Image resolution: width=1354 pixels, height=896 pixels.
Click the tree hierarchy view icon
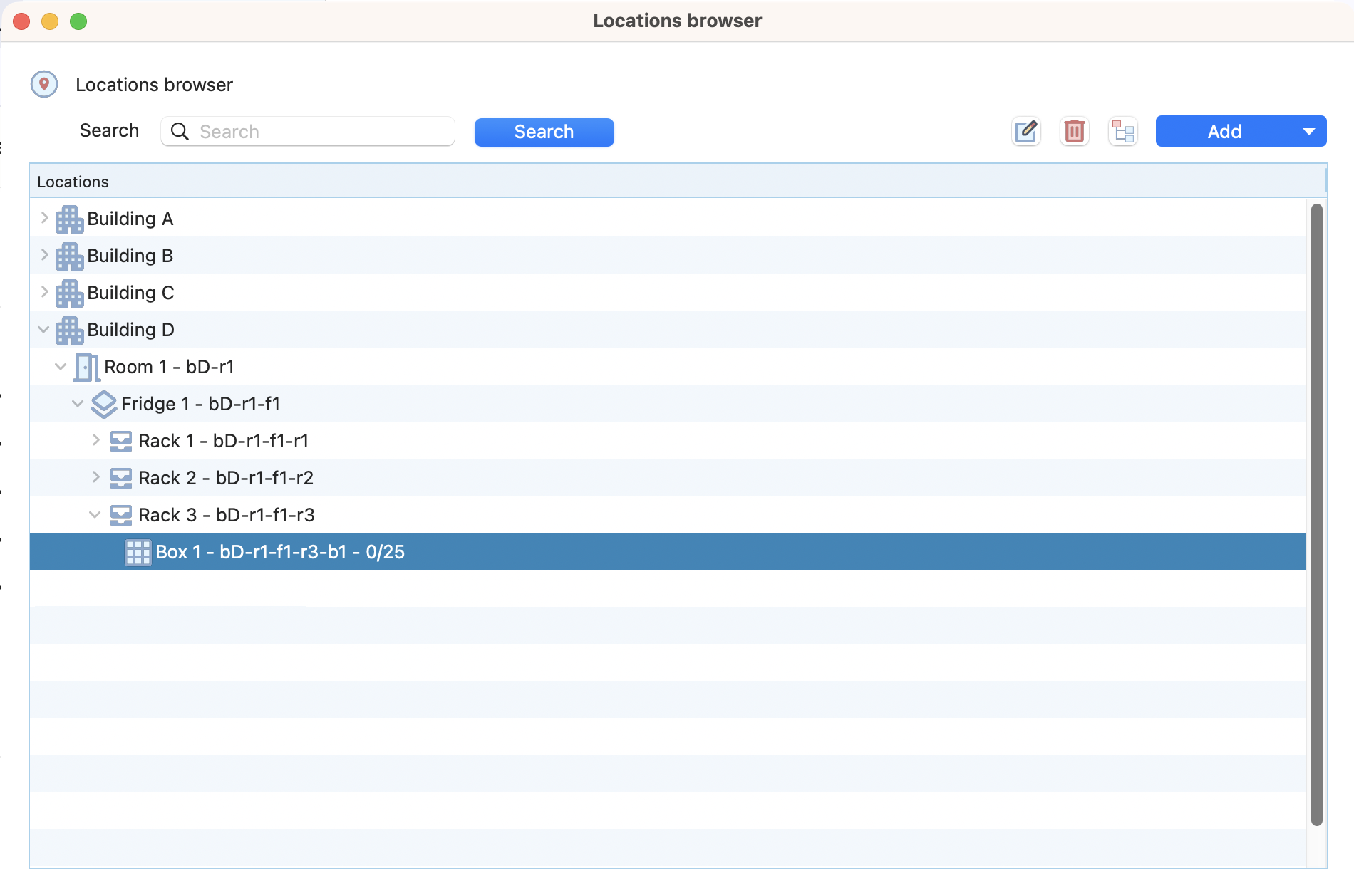(x=1122, y=132)
